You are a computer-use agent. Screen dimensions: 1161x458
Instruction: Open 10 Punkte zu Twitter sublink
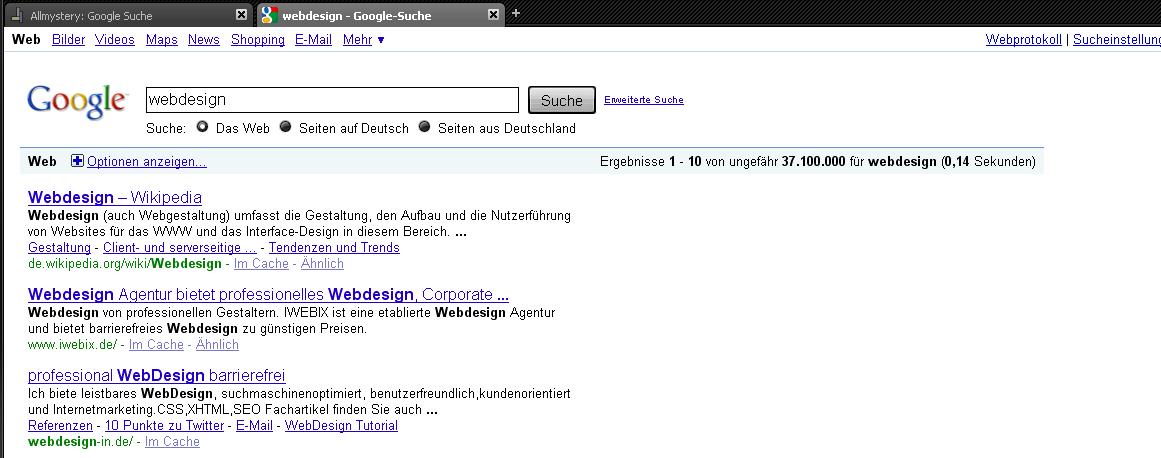click(164, 425)
